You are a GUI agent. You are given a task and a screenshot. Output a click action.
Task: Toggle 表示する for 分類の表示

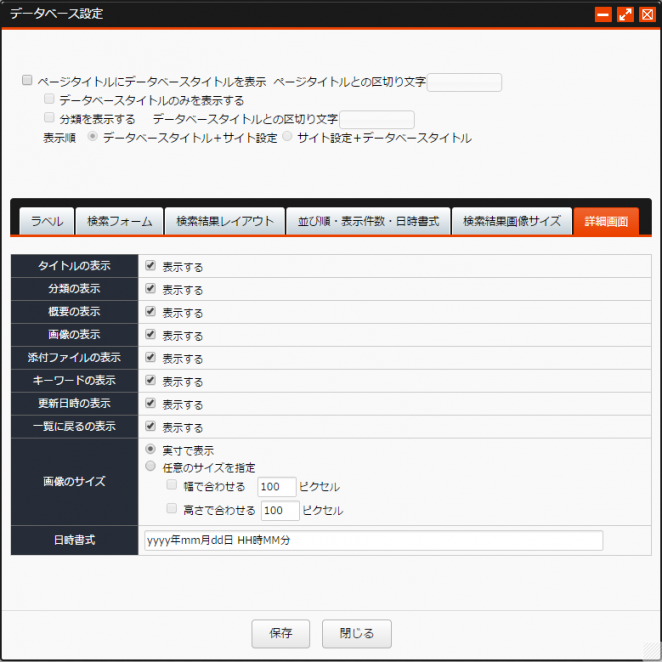[x=150, y=288]
